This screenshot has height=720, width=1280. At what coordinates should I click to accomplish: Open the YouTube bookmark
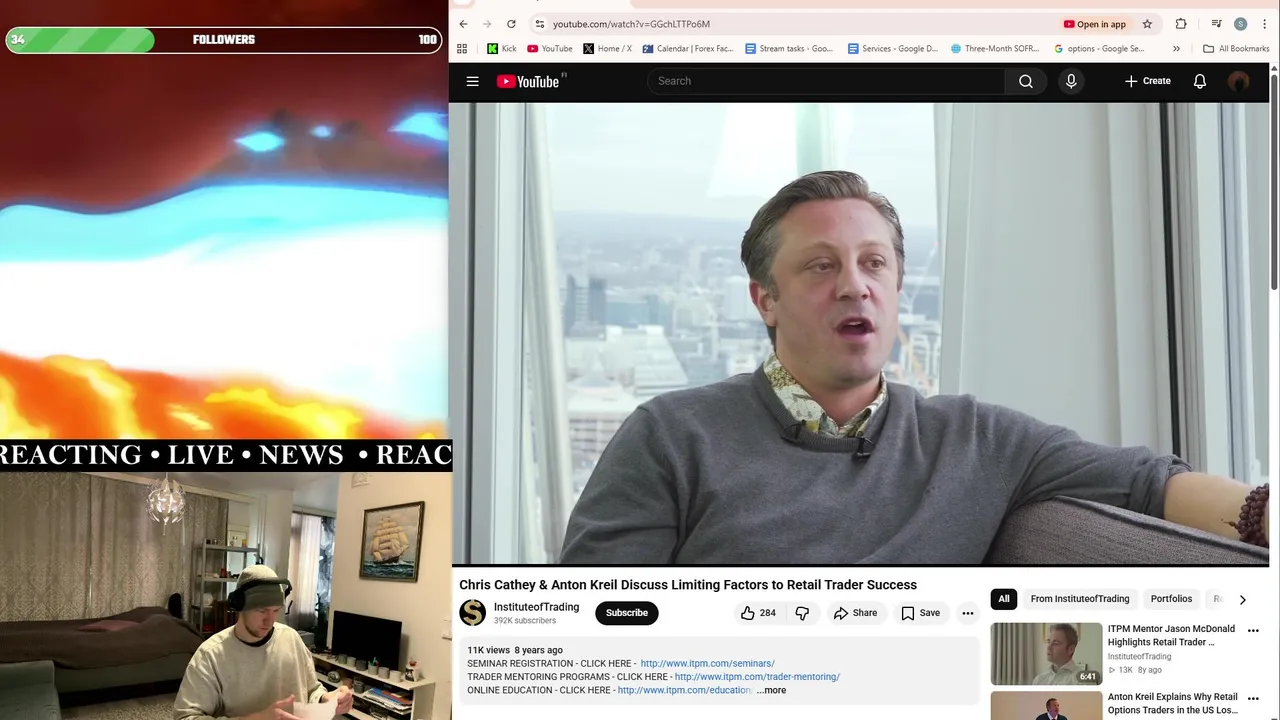coord(550,48)
